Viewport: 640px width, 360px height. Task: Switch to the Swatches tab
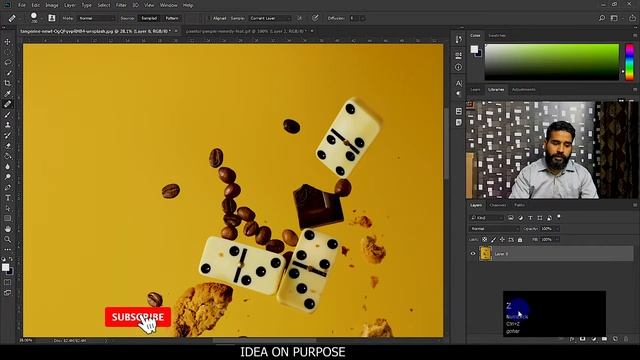tap(497, 36)
